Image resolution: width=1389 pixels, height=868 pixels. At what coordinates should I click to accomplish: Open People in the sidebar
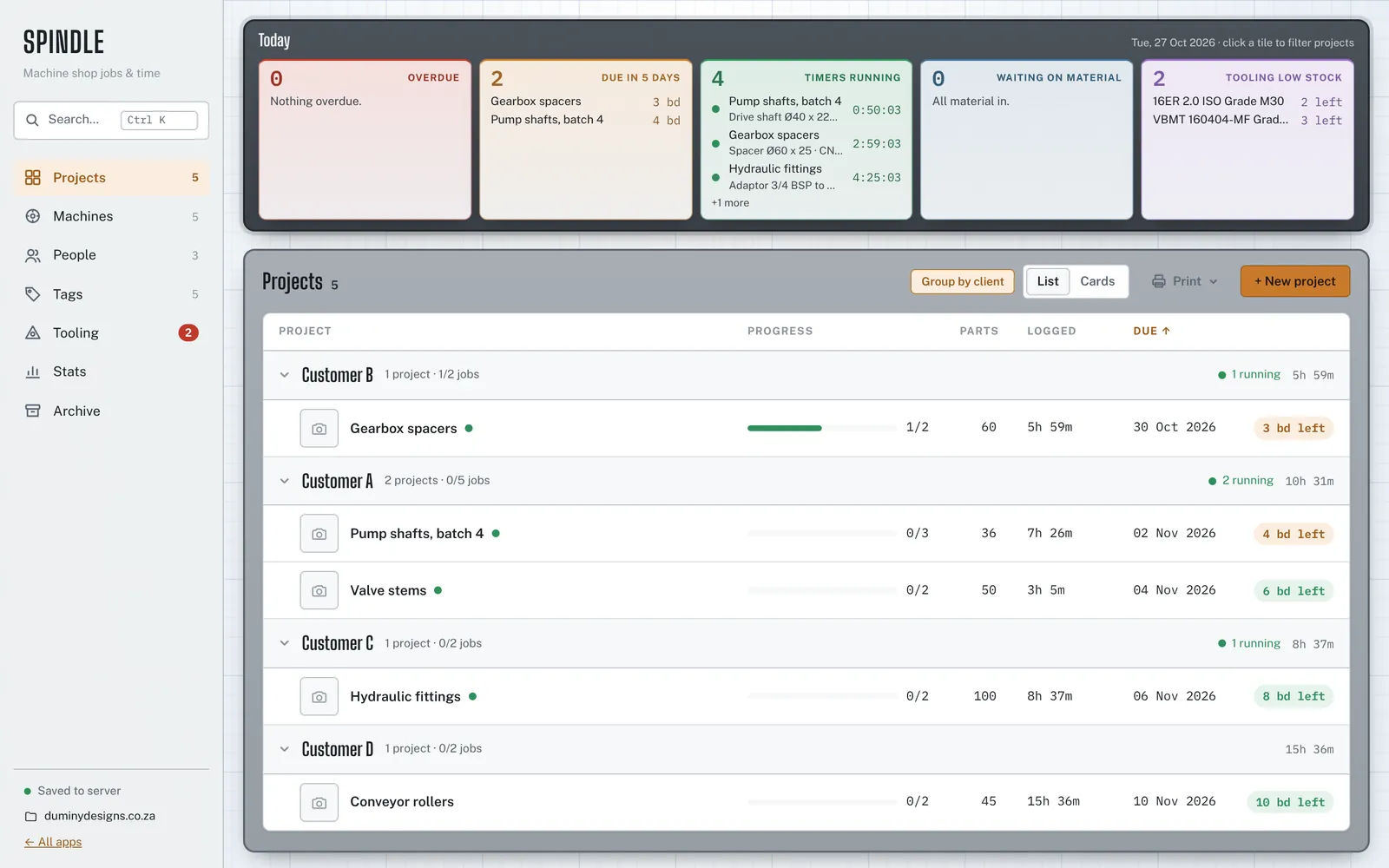(111, 255)
